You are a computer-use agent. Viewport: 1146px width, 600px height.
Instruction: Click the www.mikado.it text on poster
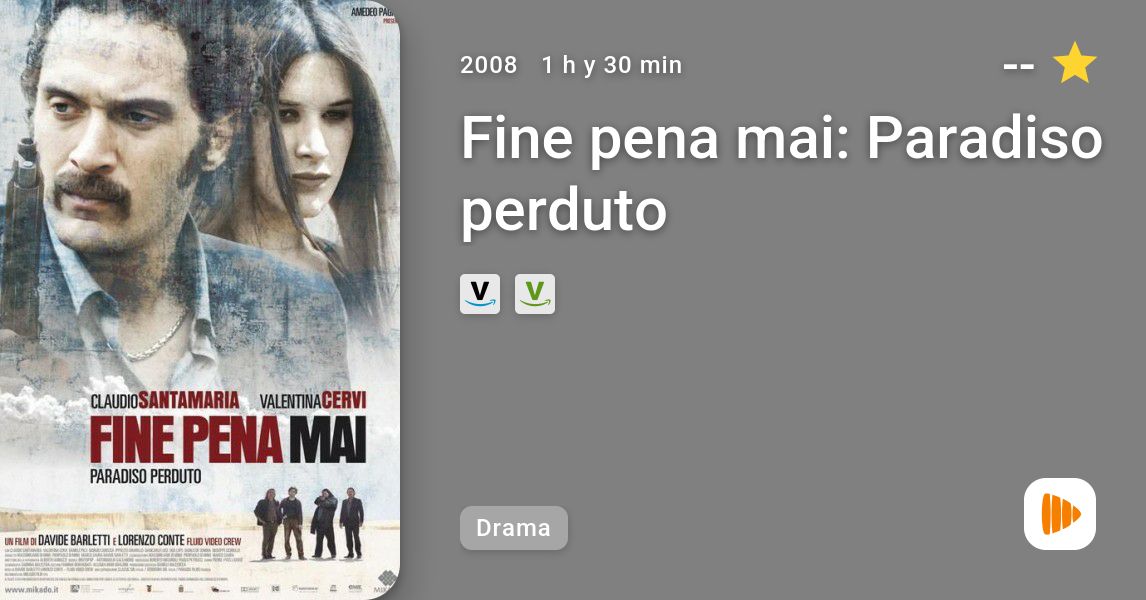point(31,589)
